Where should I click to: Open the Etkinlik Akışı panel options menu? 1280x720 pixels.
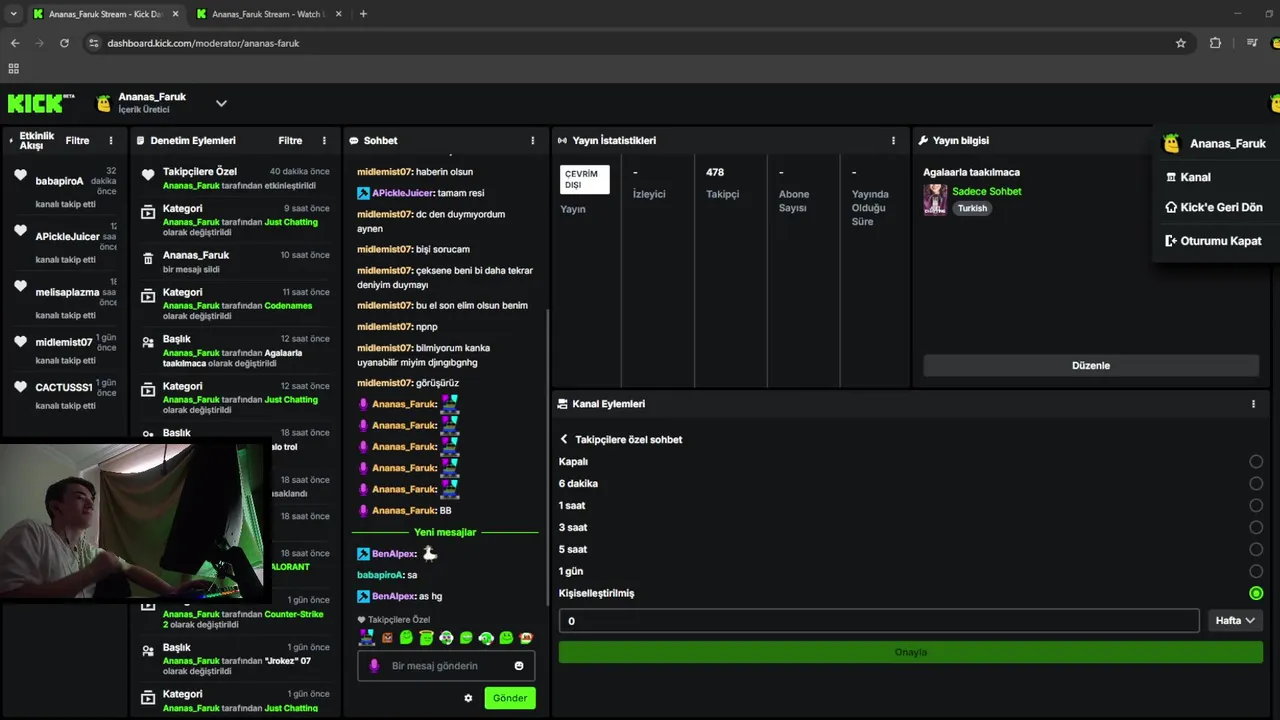[x=111, y=141]
